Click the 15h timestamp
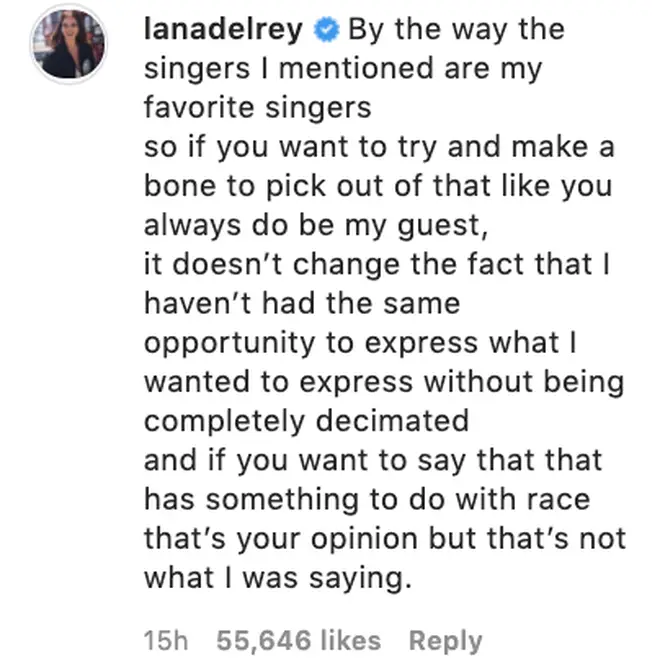This screenshot has height=663, width=660. (166, 640)
